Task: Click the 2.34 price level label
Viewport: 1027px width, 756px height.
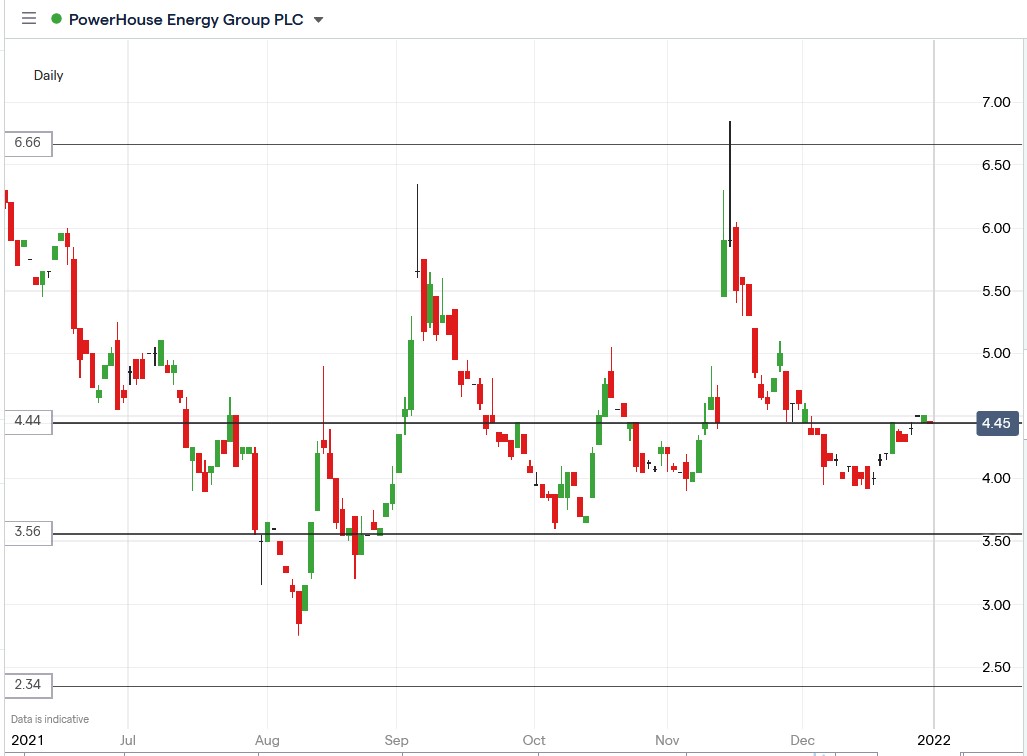Action: [x=27, y=685]
